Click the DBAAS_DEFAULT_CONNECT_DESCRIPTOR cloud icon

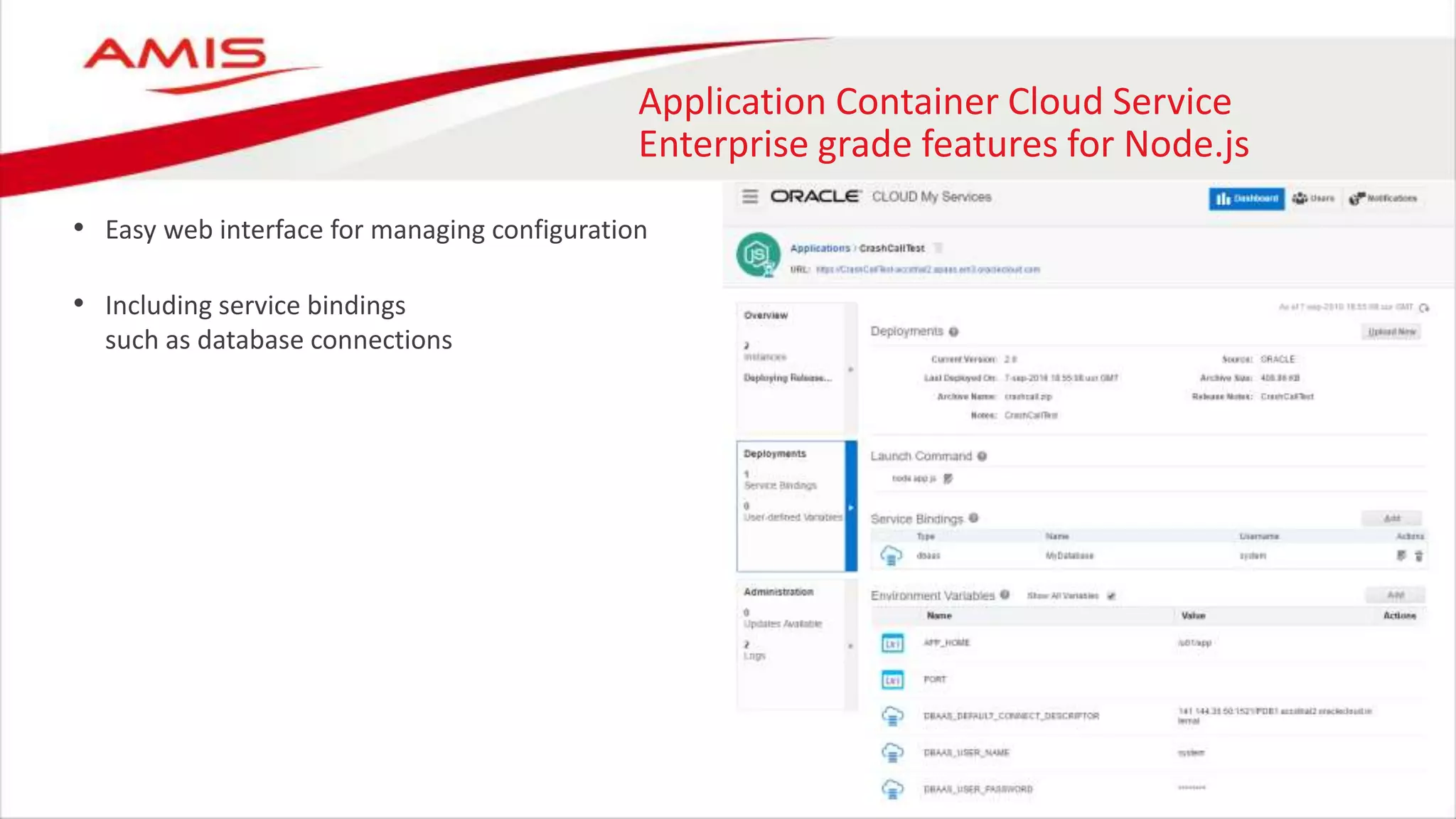coord(892,716)
